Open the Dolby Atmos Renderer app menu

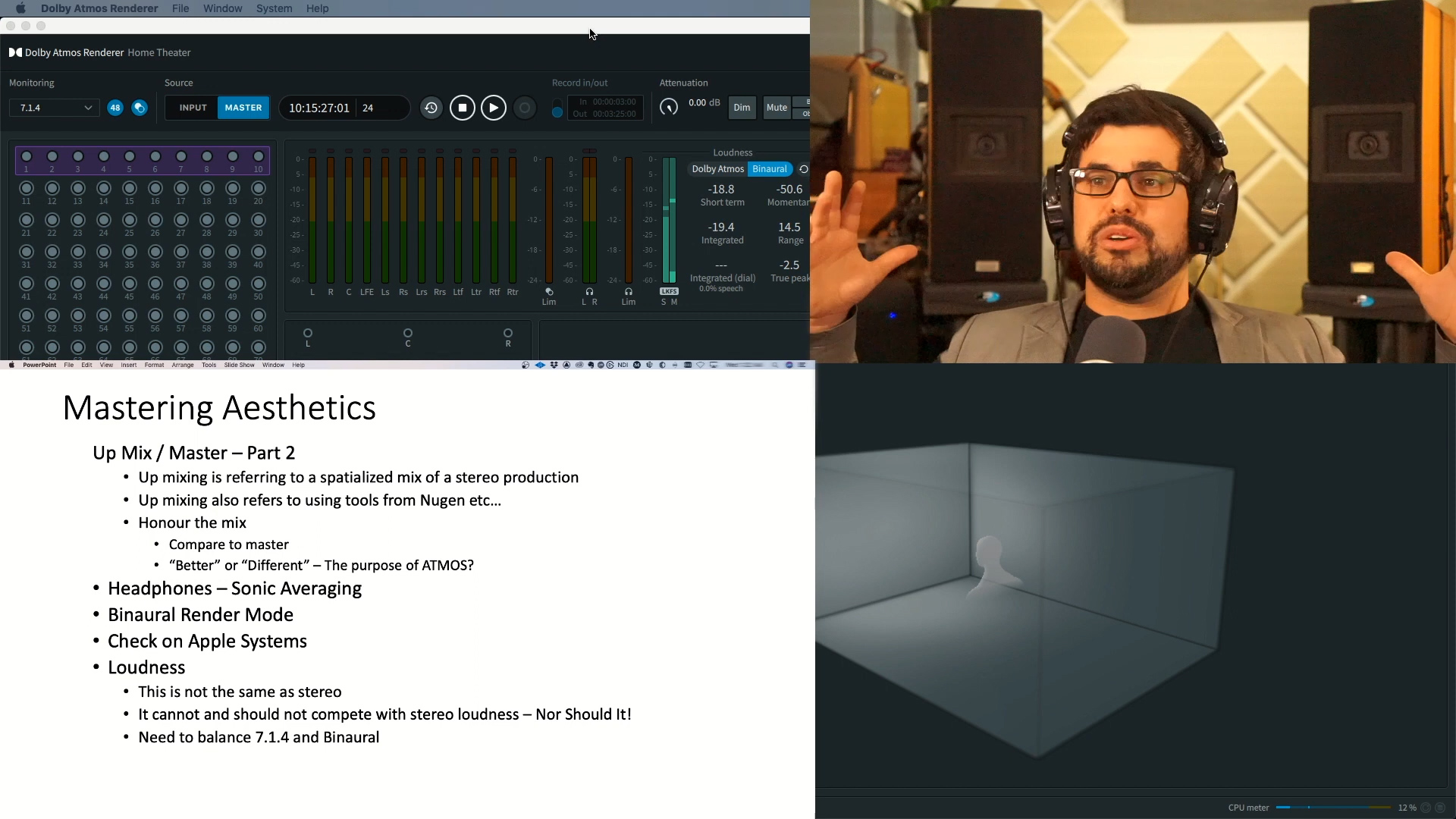pyautogui.click(x=99, y=8)
